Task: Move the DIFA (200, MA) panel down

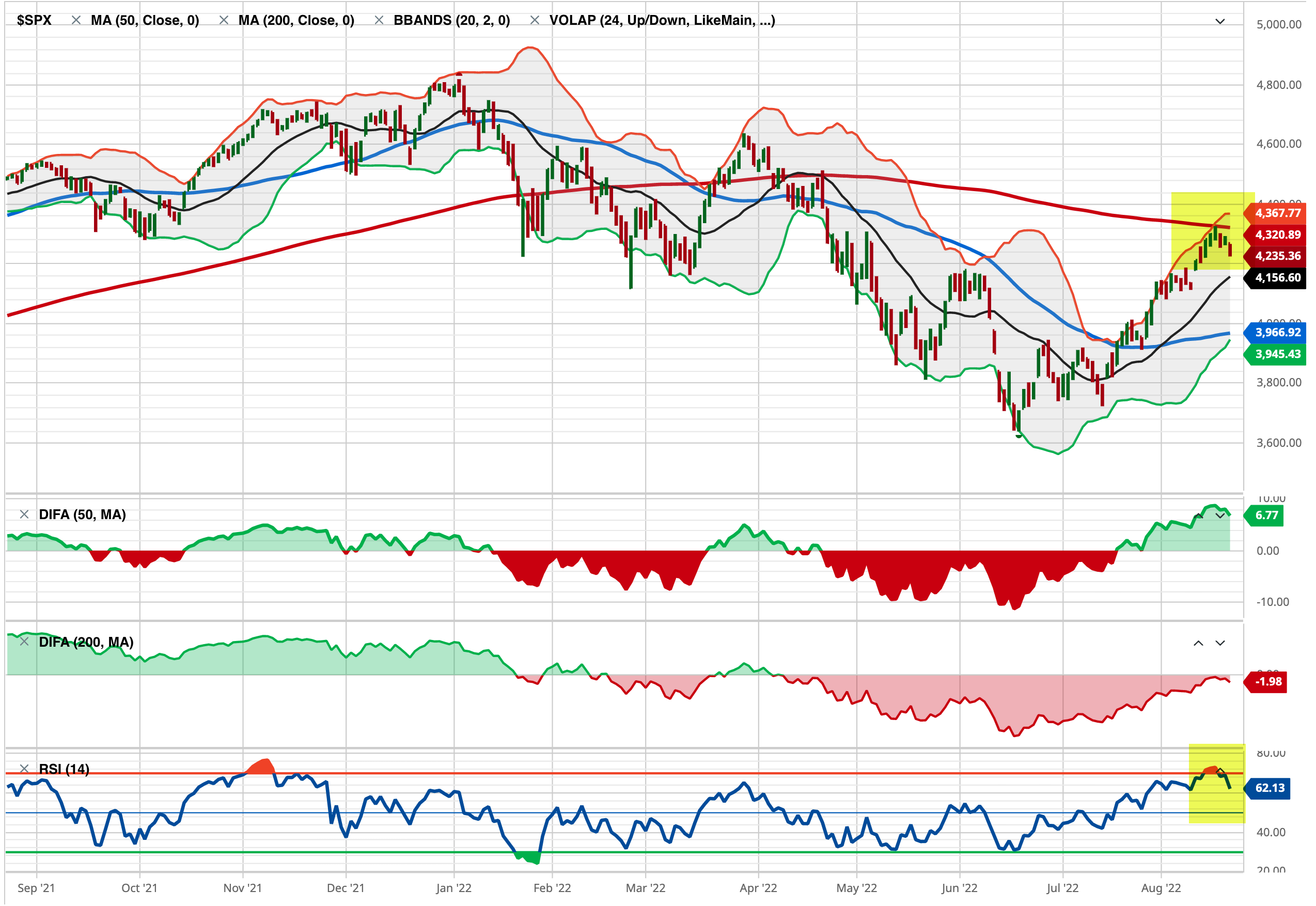Action: pos(1219,643)
